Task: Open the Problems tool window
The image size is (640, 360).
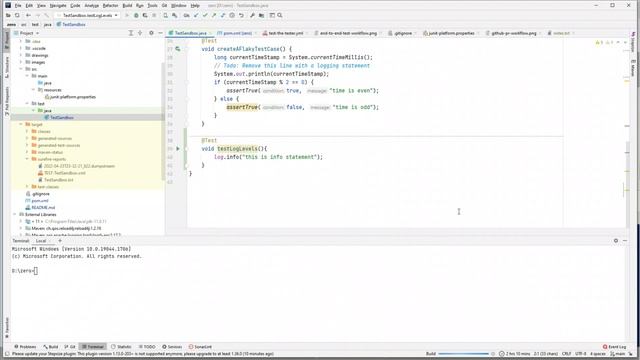Action: tap(25, 347)
